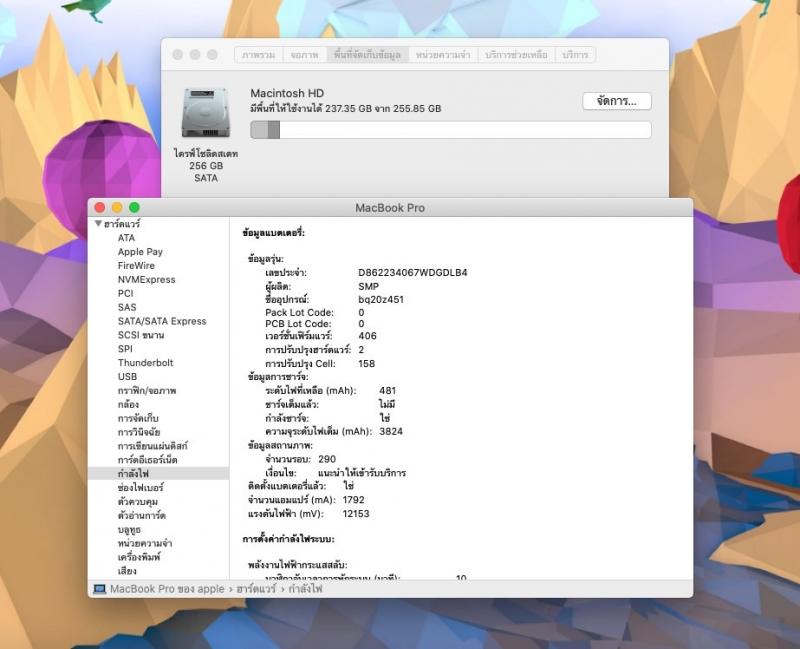
Task: Select NVMExpress in the sidebar
Action: click(146, 280)
